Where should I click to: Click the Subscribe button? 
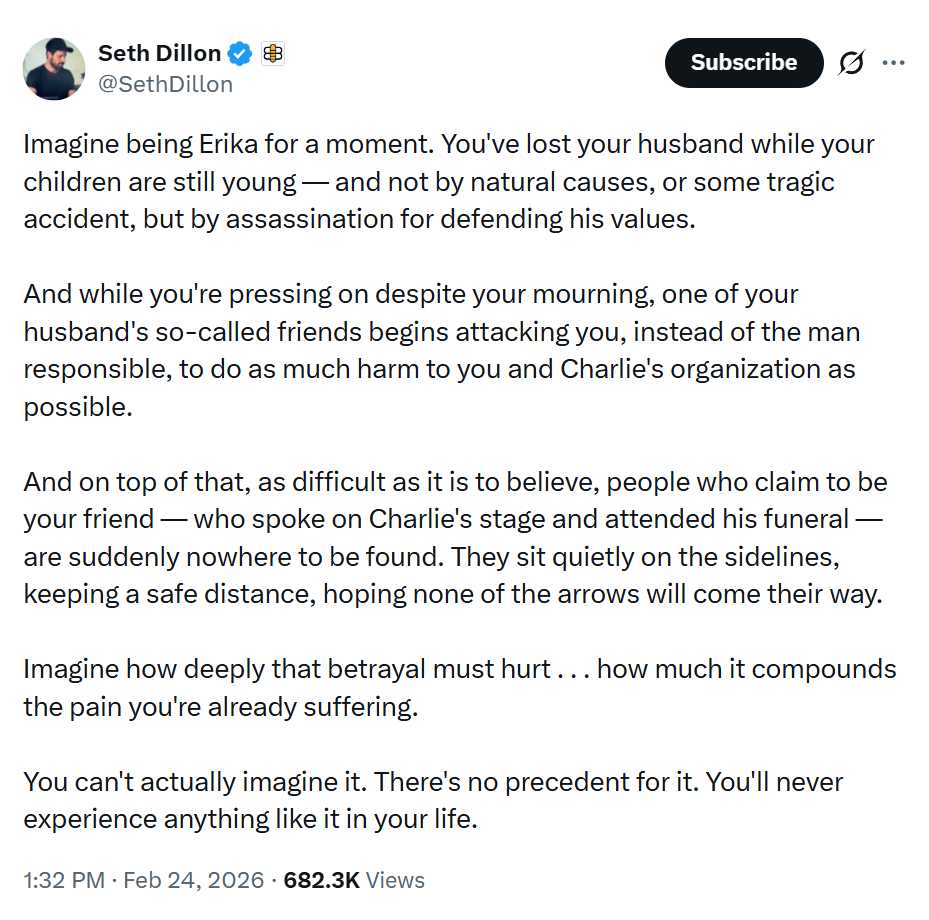[743, 63]
